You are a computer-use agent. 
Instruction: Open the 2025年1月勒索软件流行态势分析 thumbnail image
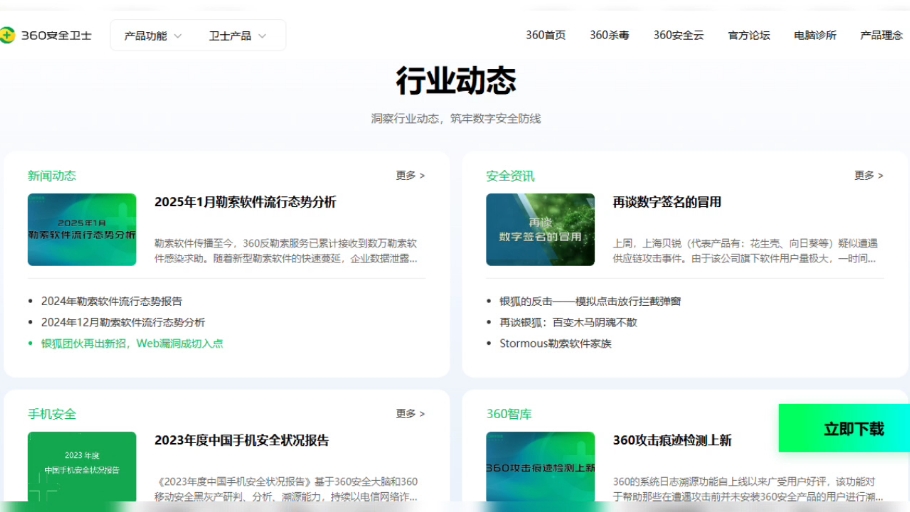pyautogui.click(x=82, y=229)
